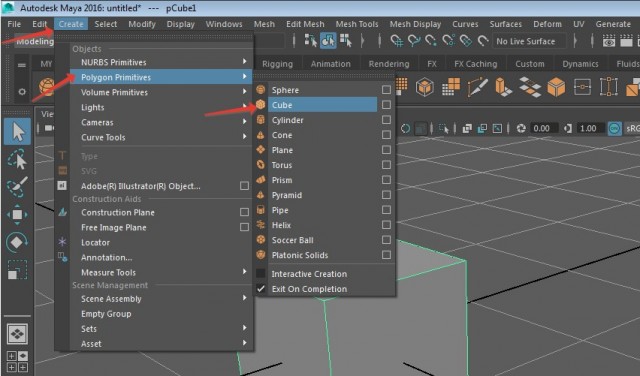Click the render current frame clapperboard icon
The width and height of the screenshot is (640, 376).
click(626, 41)
